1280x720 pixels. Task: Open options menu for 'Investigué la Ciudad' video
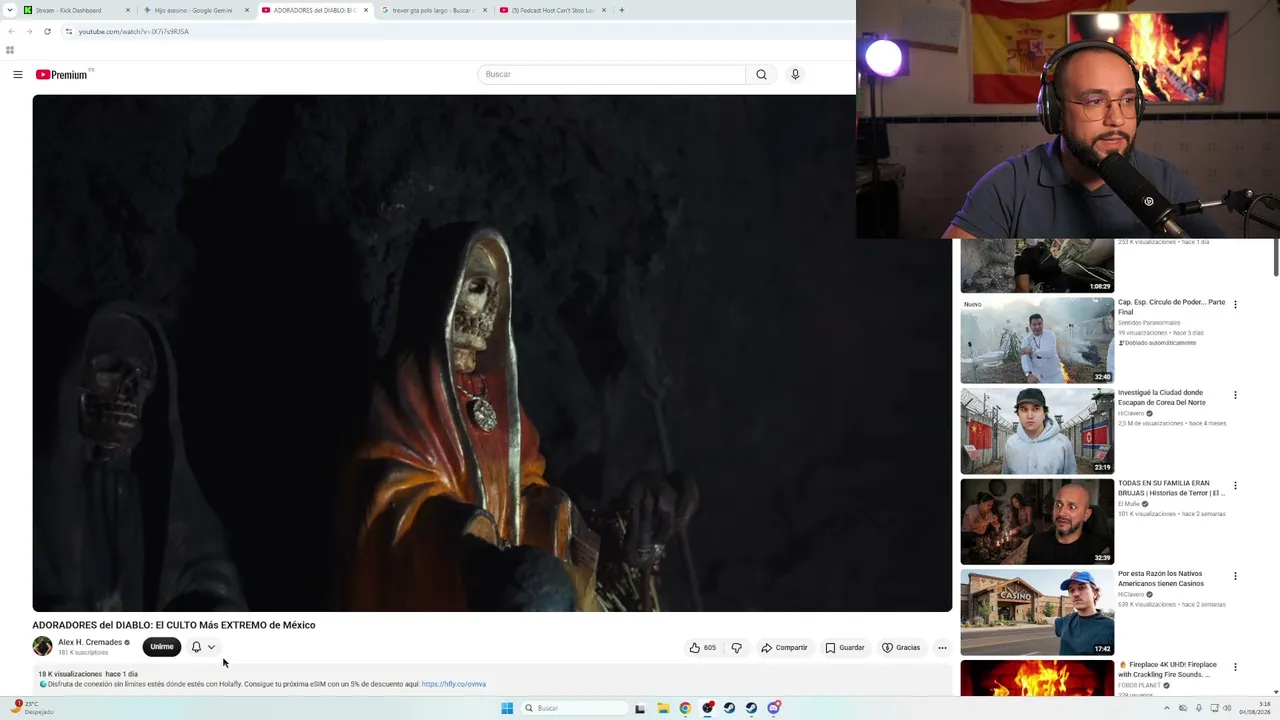[1235, 395]
